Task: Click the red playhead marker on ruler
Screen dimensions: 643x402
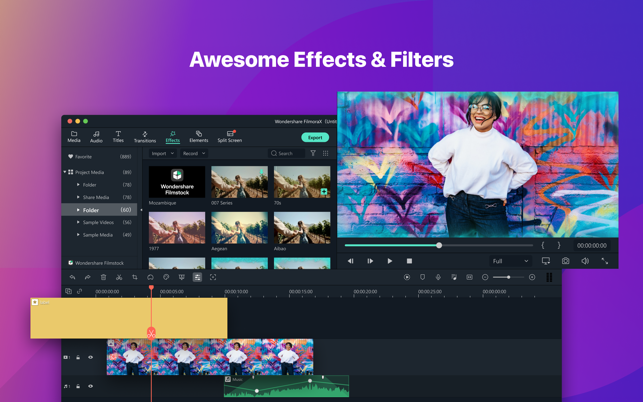Action: click(x=151, y=288)
